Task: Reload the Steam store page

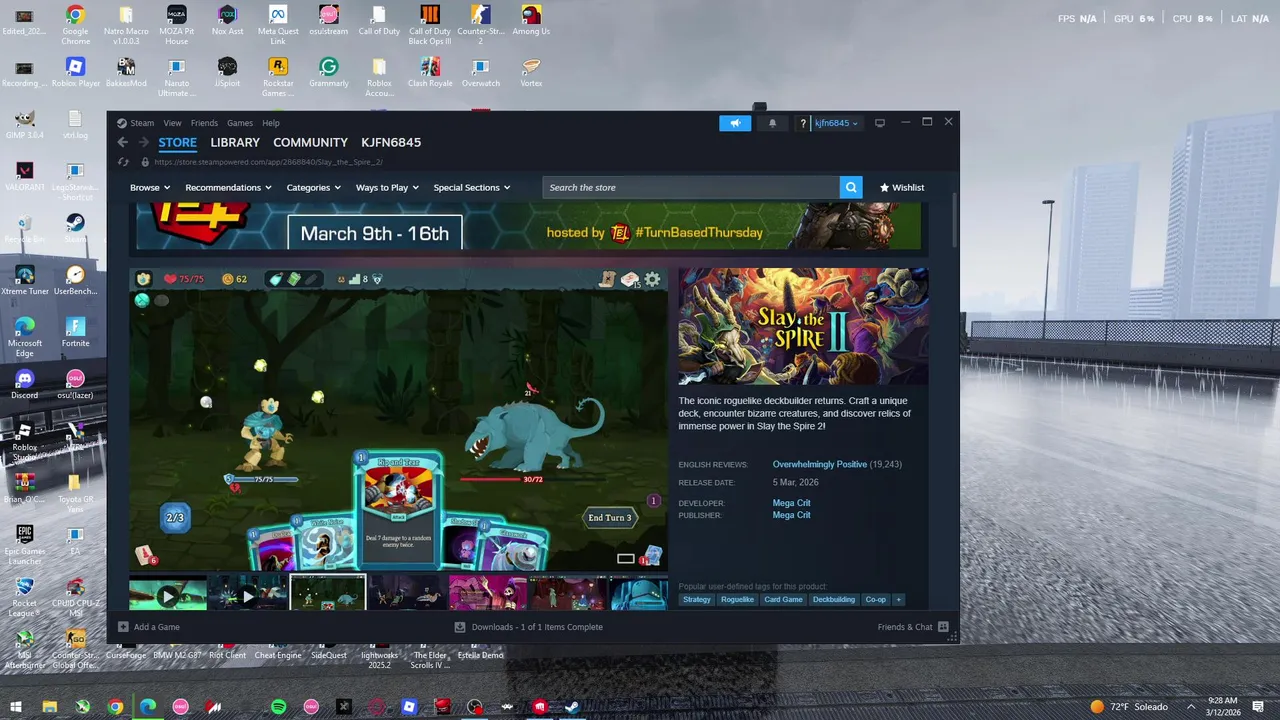Action: 123,162
